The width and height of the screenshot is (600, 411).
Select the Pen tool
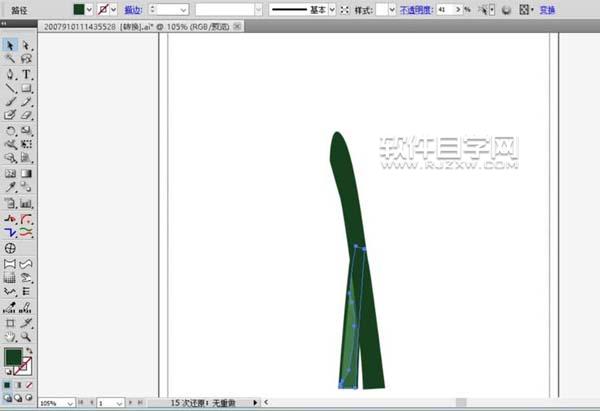pyautogui.click(x=10, y=74)
